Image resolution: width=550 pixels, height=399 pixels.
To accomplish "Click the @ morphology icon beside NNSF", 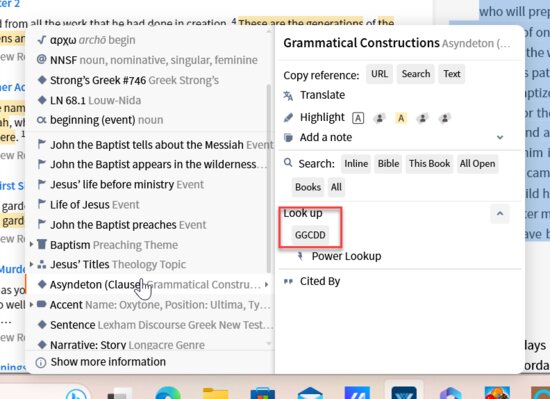I will [41, 60].
